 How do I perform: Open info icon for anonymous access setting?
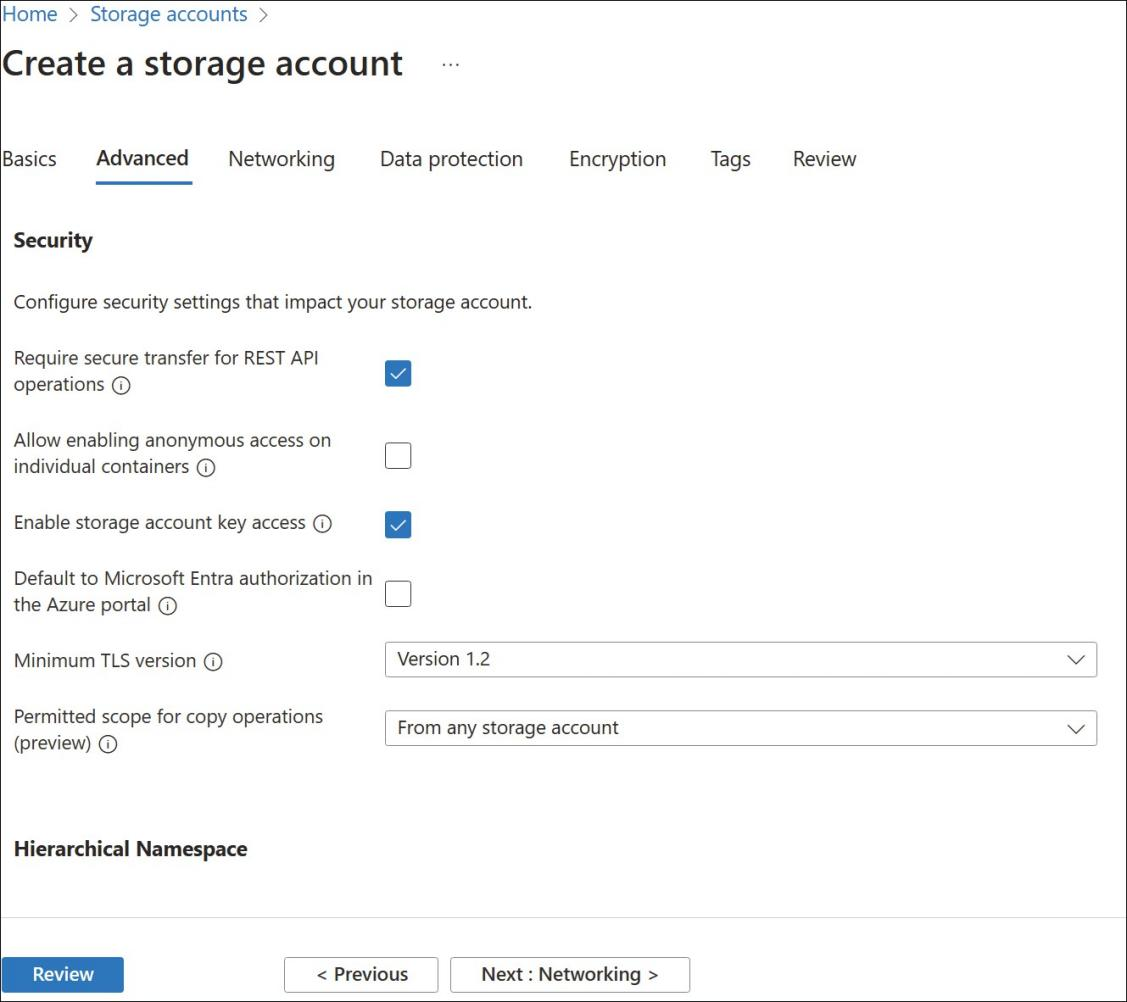[206, 467]
